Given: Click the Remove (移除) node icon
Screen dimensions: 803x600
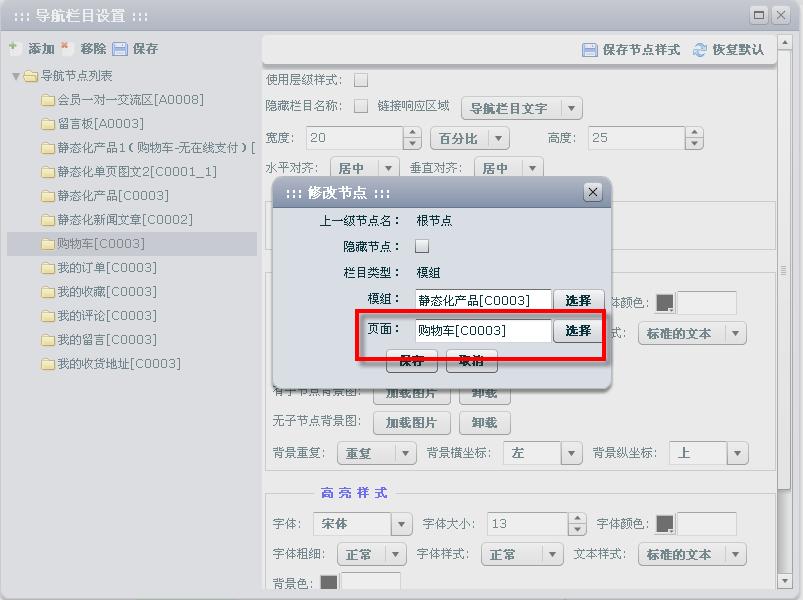Looking at the screenshot, I should [x=67, y=48].
